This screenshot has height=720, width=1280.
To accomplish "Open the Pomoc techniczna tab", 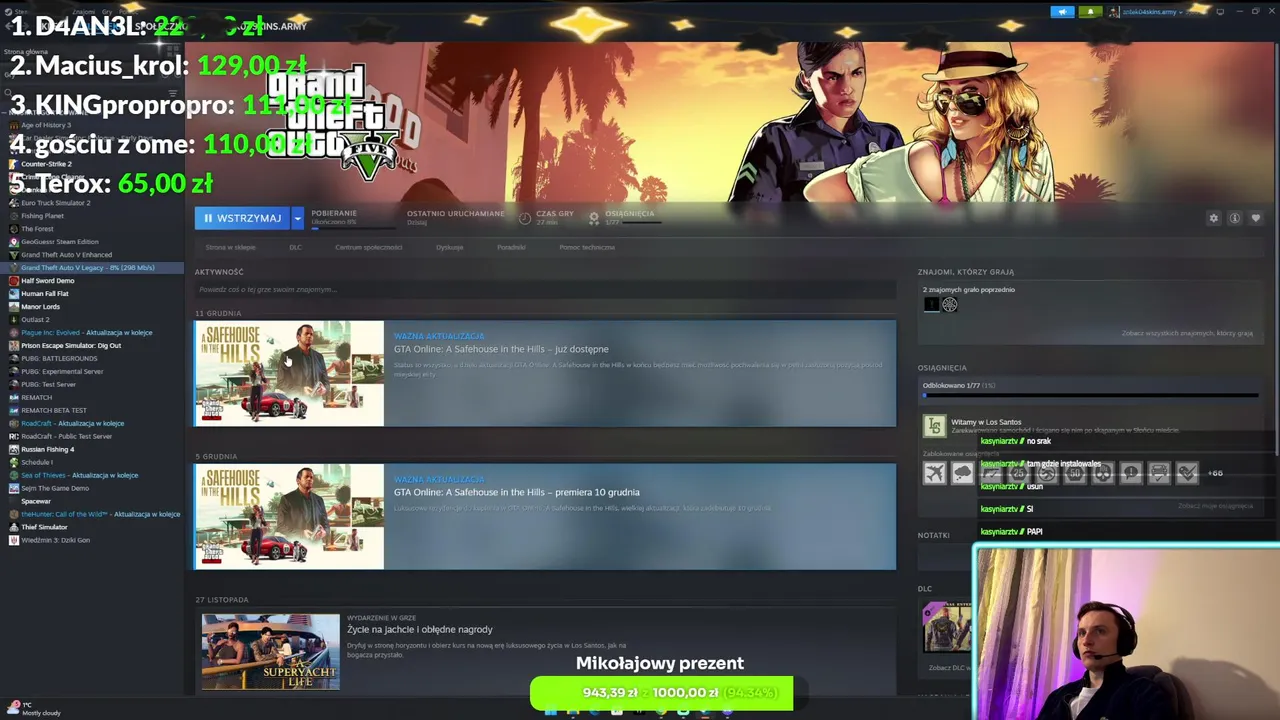I will (x=587, y=247).
